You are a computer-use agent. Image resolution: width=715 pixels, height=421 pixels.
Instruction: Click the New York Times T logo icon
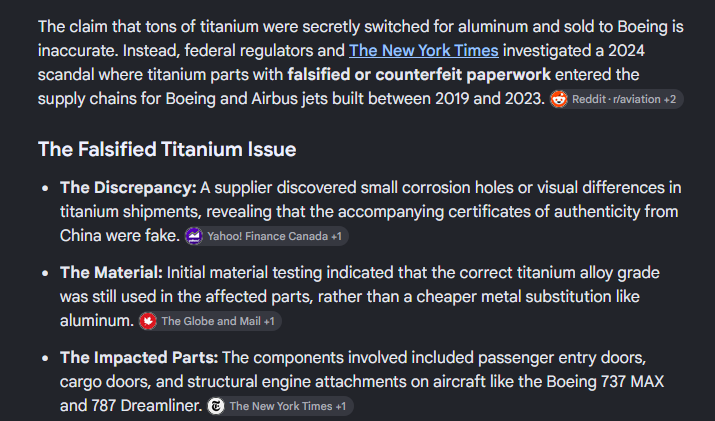tap(216, 406)
